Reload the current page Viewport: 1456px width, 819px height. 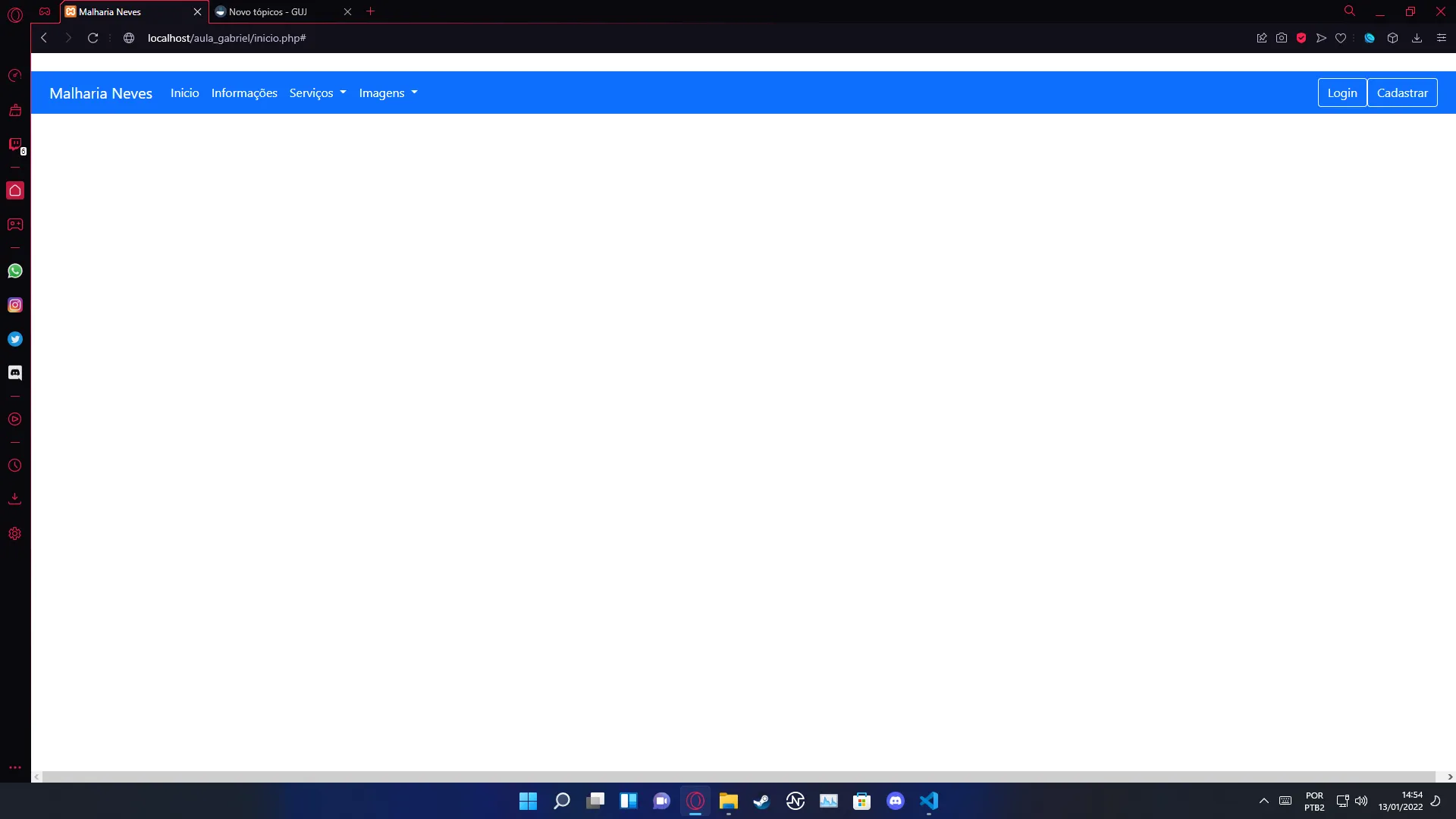[93, 38]
